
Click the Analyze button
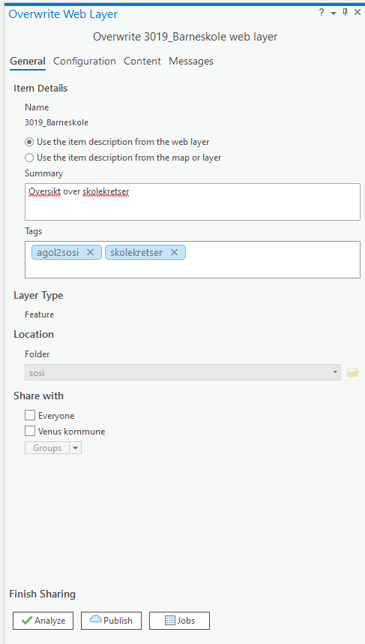(x=43, y=621)
